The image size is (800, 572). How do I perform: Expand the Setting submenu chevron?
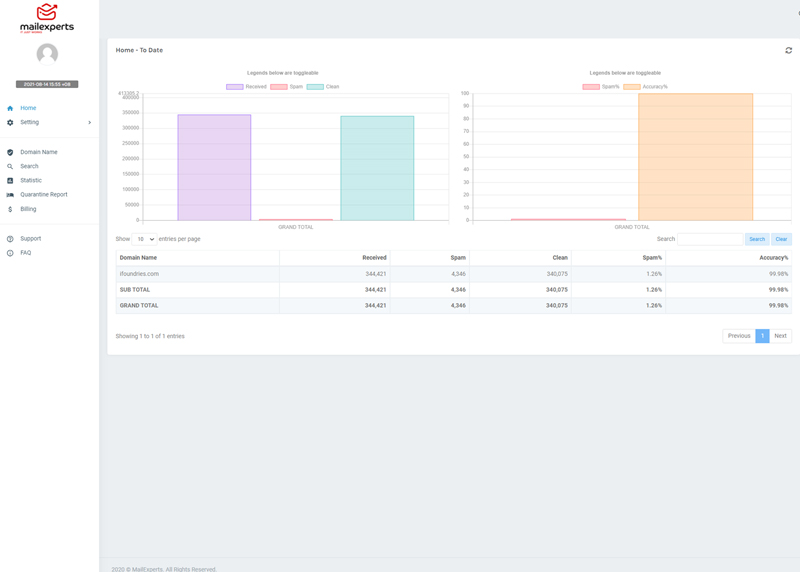[x=90, y=122]
